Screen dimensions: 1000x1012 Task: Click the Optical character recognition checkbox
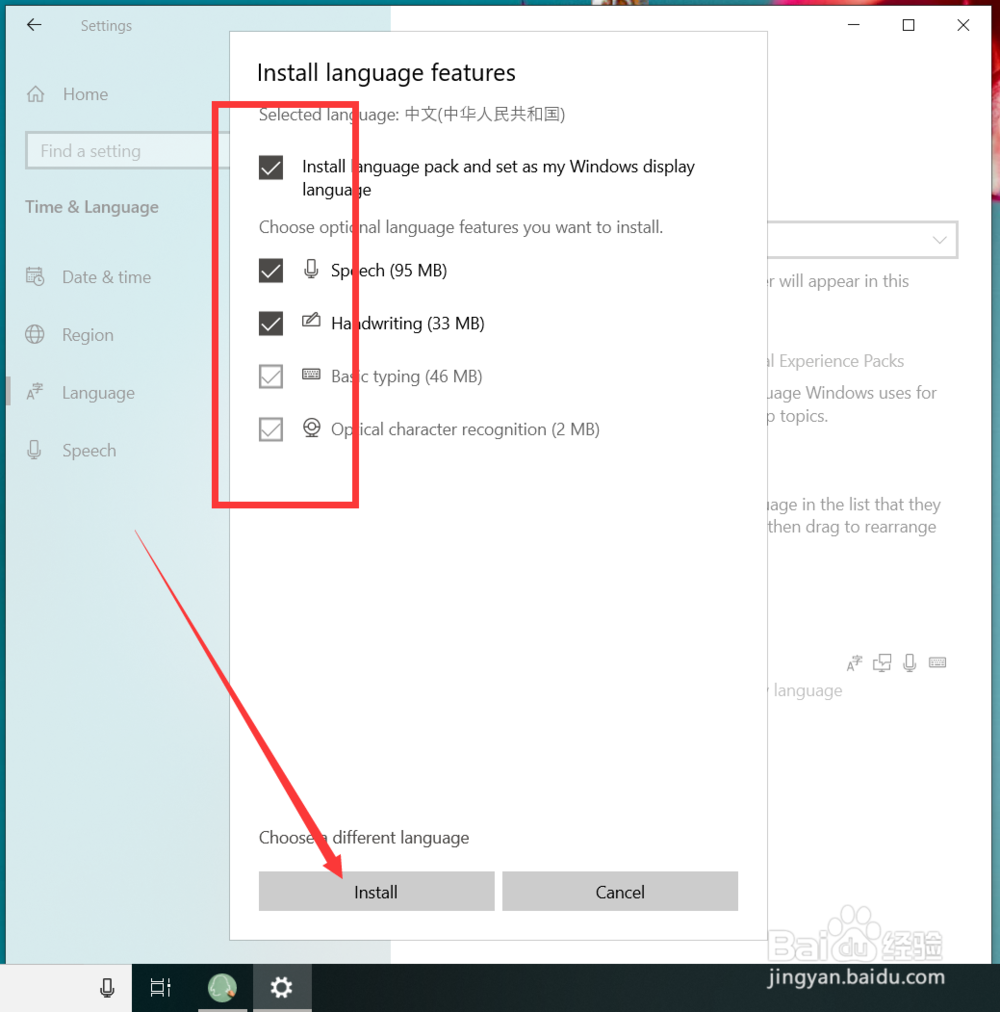(271, 429)
